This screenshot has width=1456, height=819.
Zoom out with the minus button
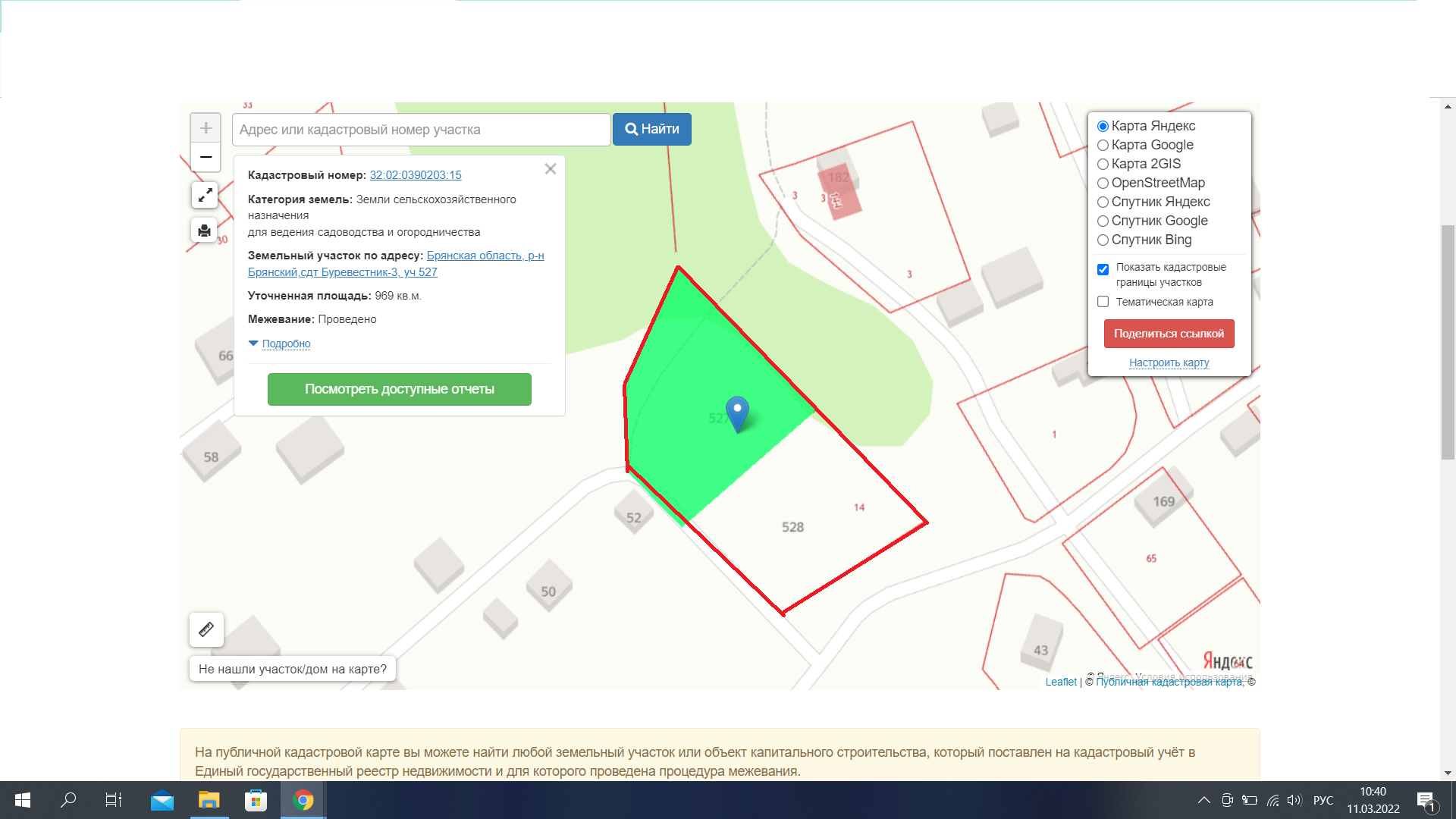click(206, 157)
